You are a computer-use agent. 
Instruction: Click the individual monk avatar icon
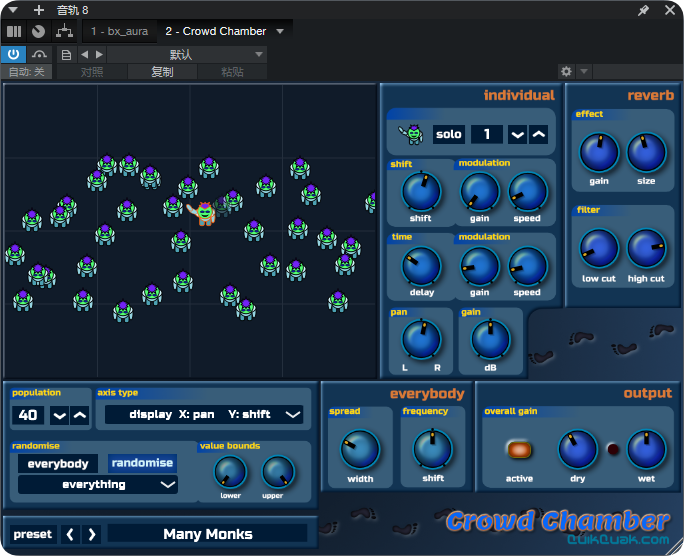tap(410, 134)
